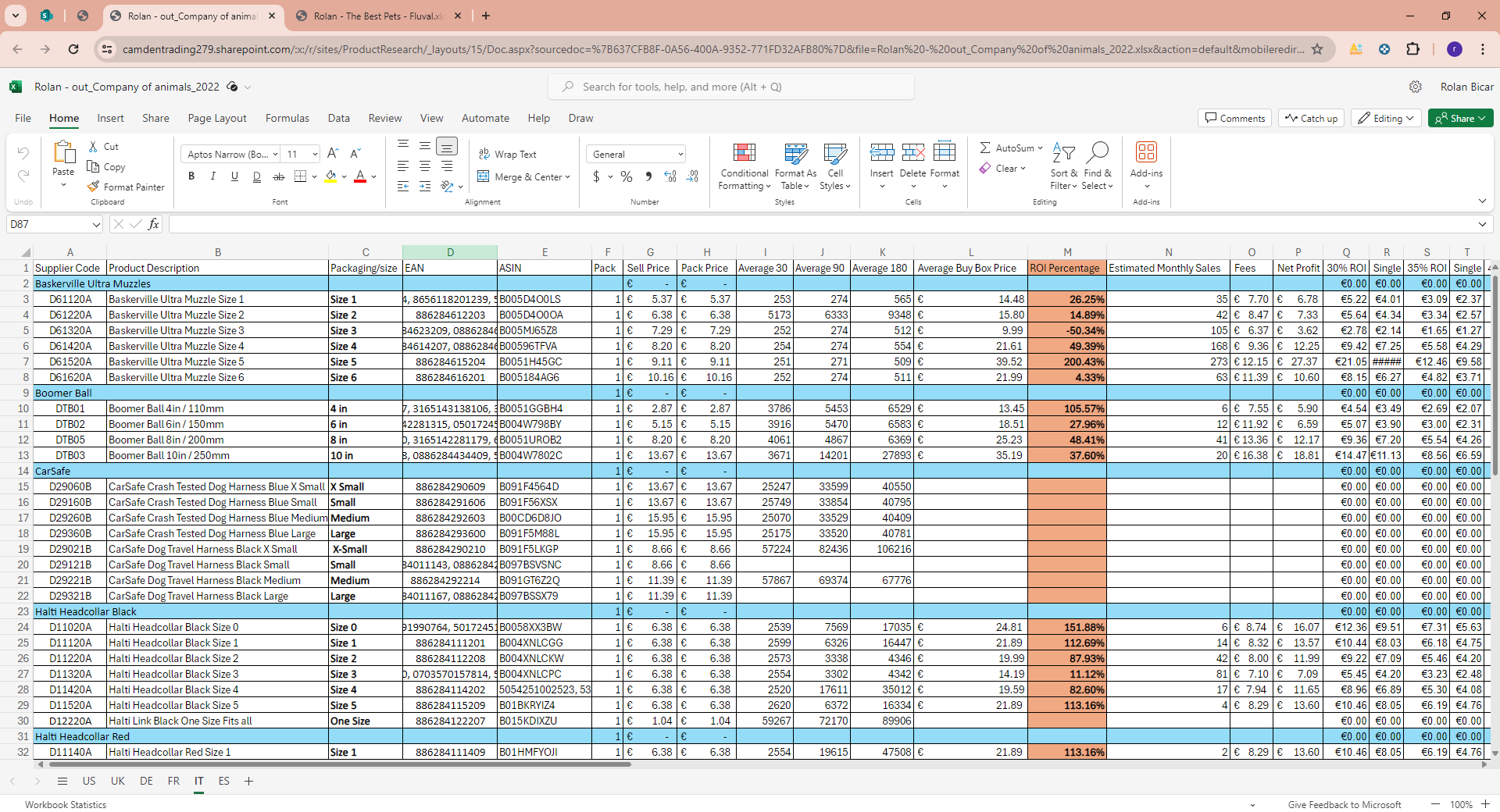The width and height of the screenshot is (1500, 812).
Task: Toggle Wrap Text on selected cells
Action: [508, 155]
